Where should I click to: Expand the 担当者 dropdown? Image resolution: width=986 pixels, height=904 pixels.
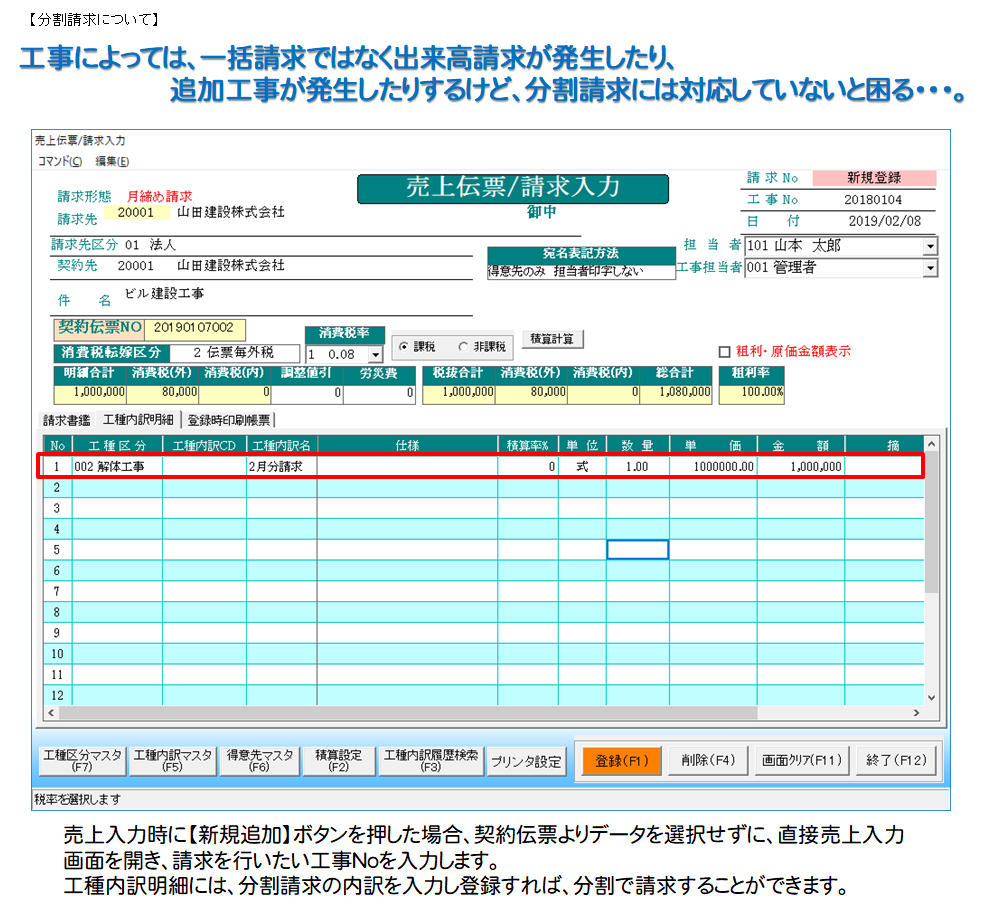pos(930,246)
